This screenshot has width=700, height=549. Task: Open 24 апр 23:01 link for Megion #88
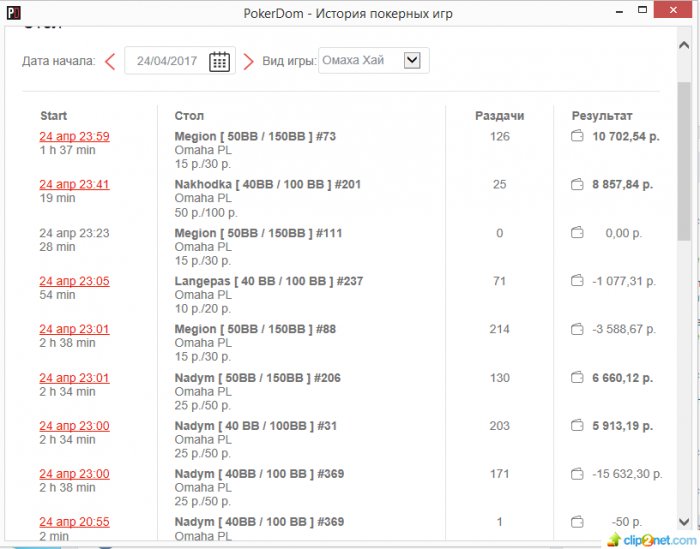point(74,329)
